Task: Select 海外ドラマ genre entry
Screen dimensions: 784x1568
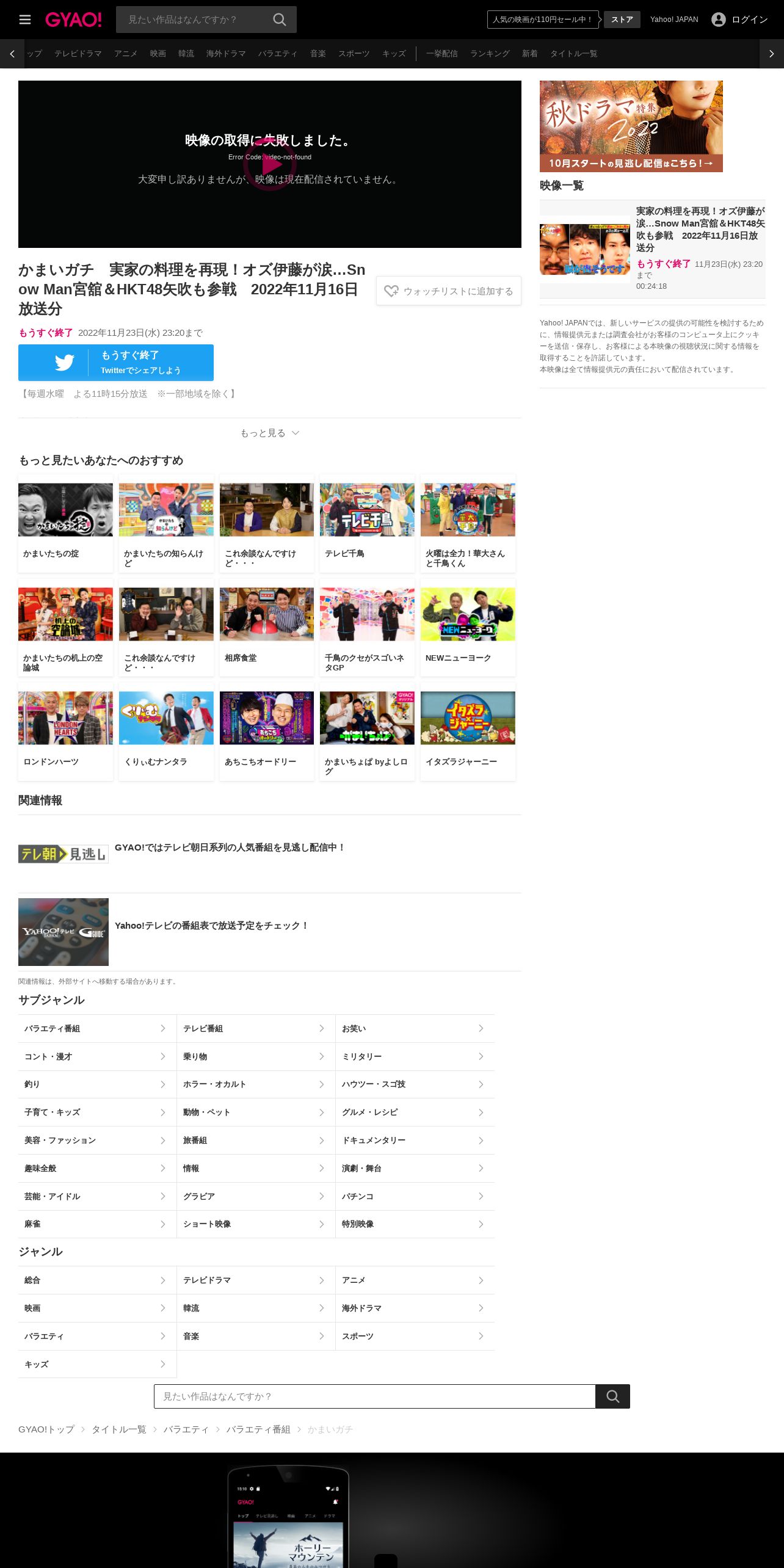Action: (415, 1308)
